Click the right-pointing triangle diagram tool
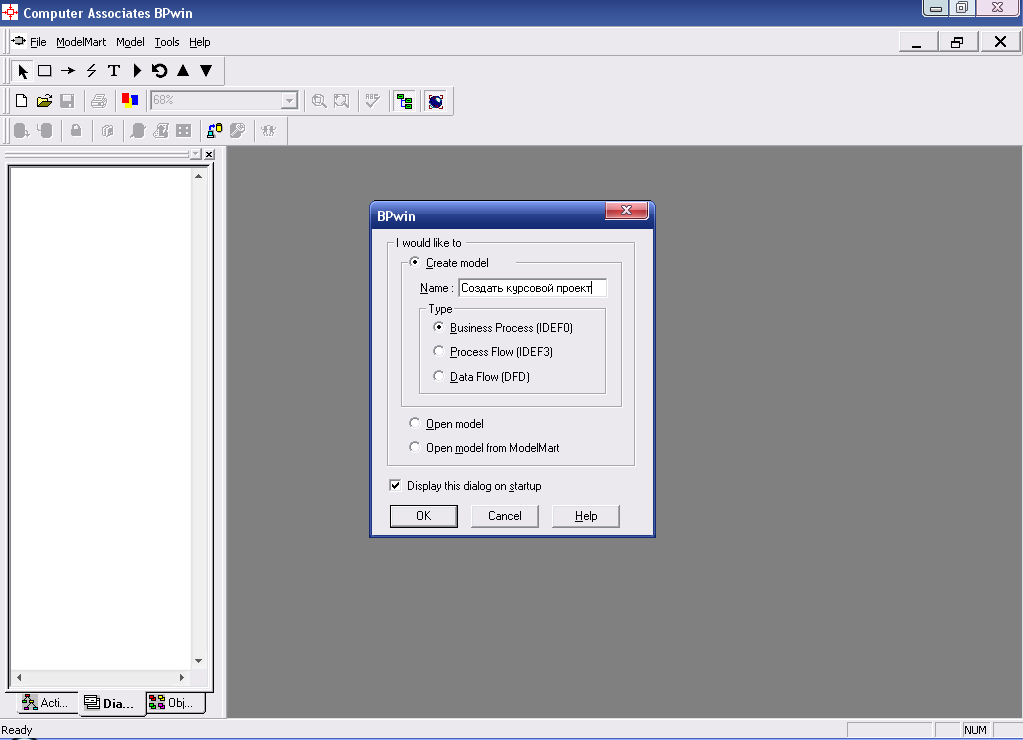Image resolution: width=1023 pixels, height=740 pixels. pos(137,70)
